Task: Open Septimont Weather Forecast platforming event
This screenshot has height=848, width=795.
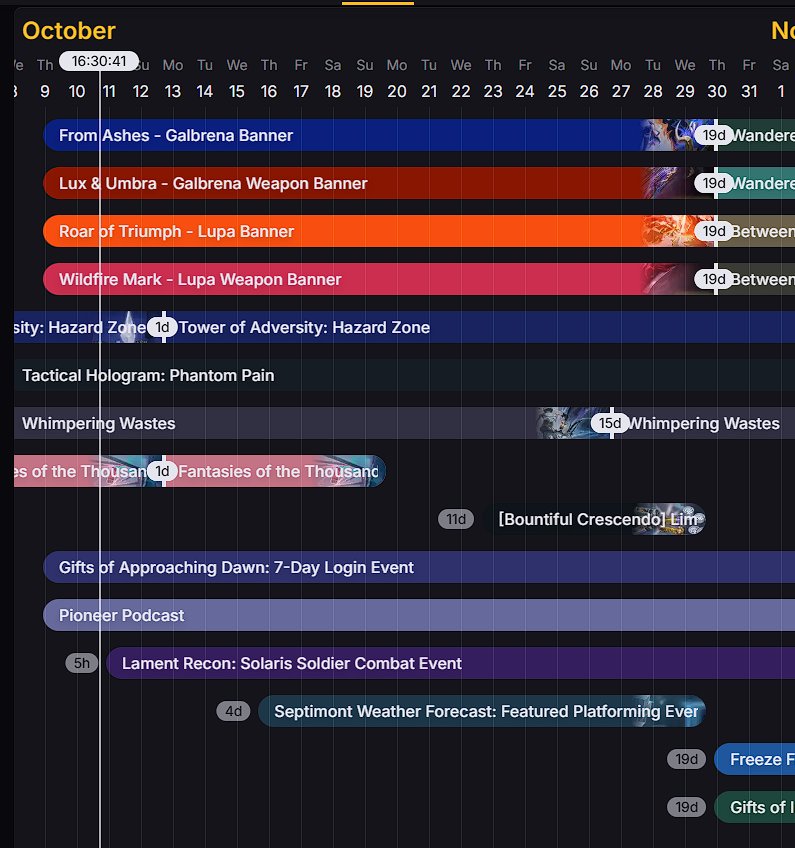Action: coord(482,712)
